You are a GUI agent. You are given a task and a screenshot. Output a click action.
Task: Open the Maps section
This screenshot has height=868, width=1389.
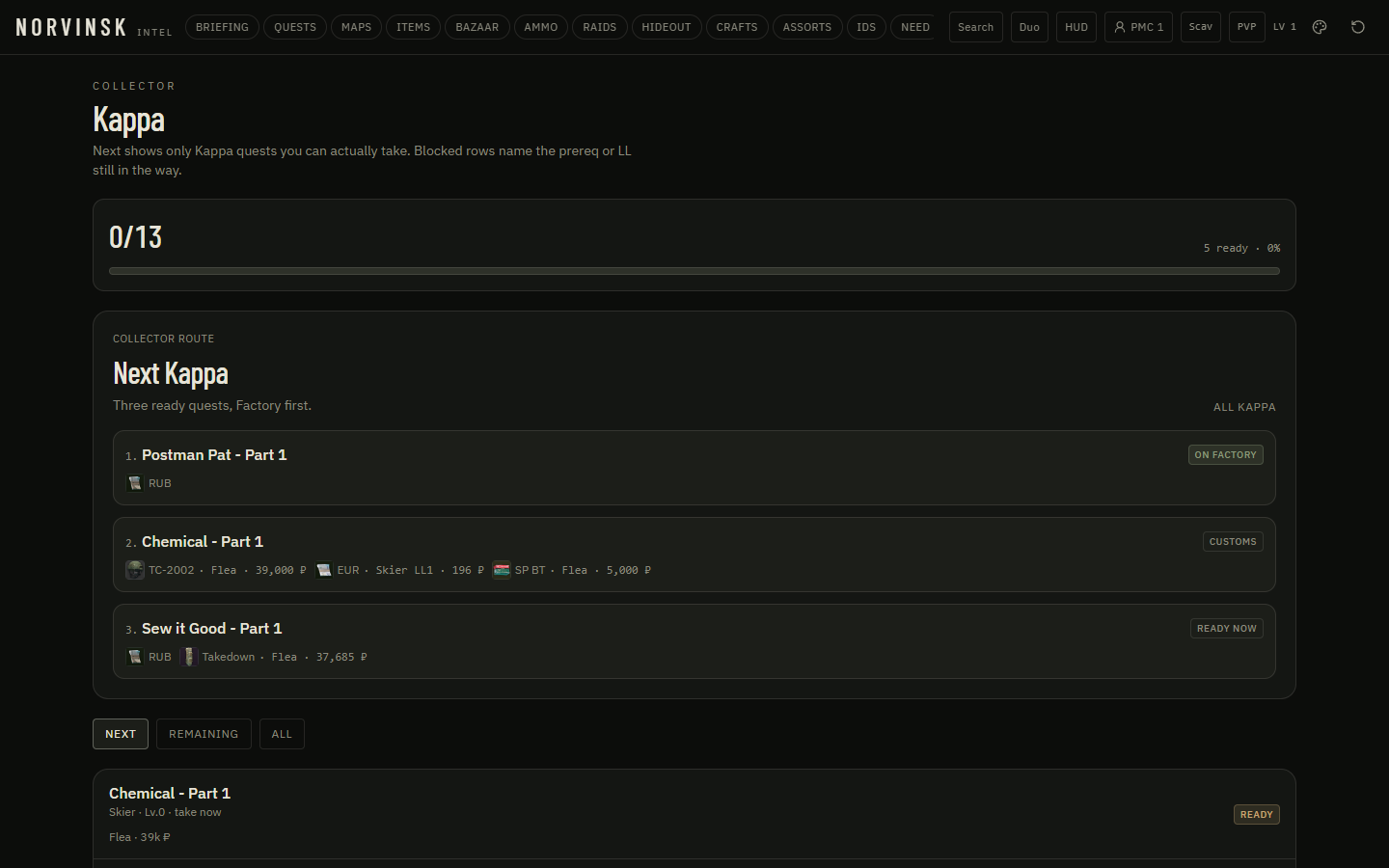357,27
